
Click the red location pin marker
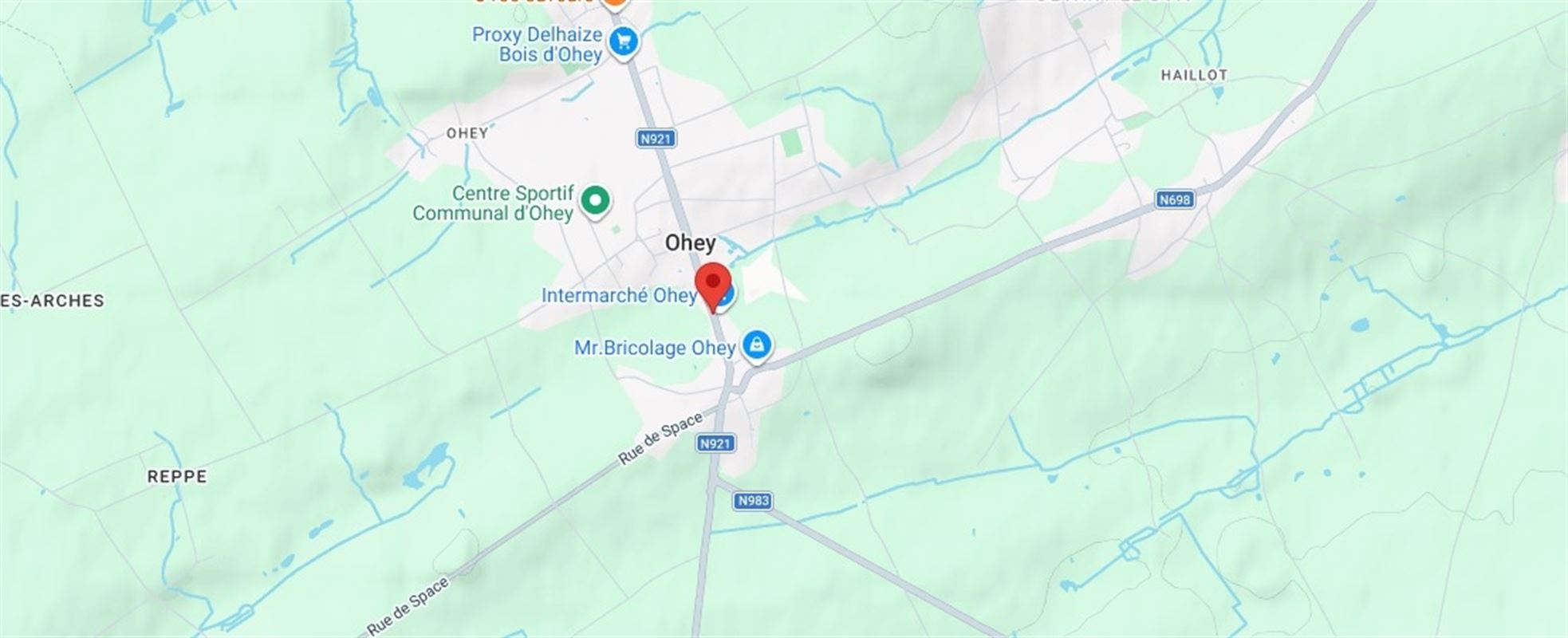tap(713, 286)
